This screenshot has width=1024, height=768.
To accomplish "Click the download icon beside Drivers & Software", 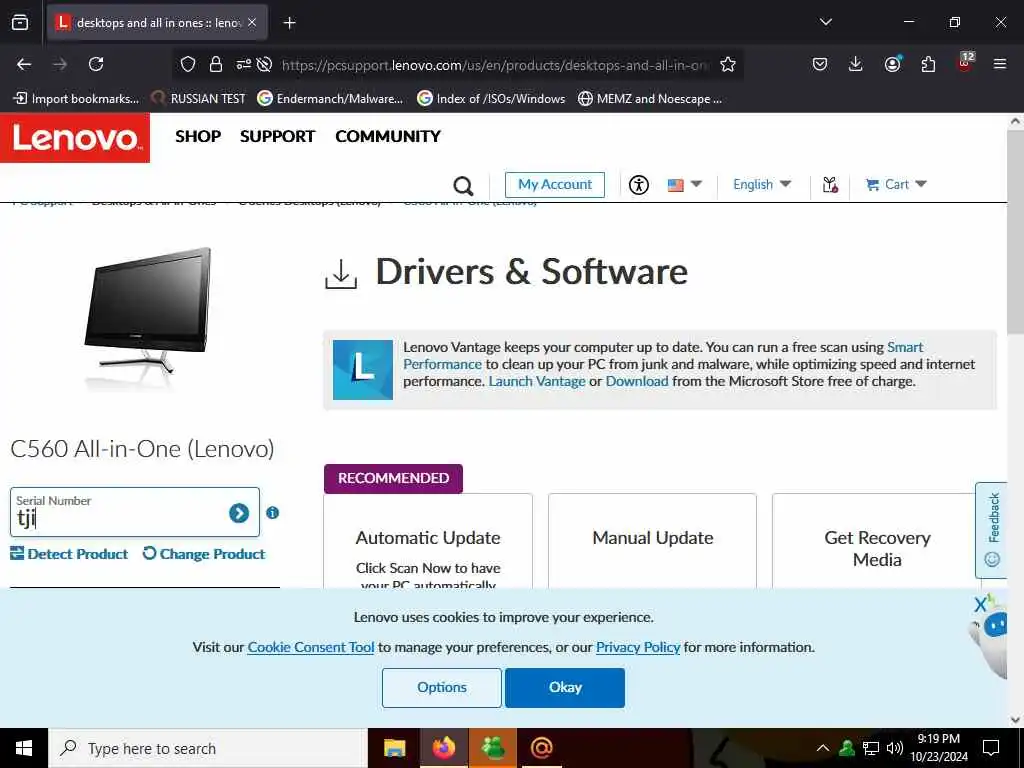I will coord(341,274).
